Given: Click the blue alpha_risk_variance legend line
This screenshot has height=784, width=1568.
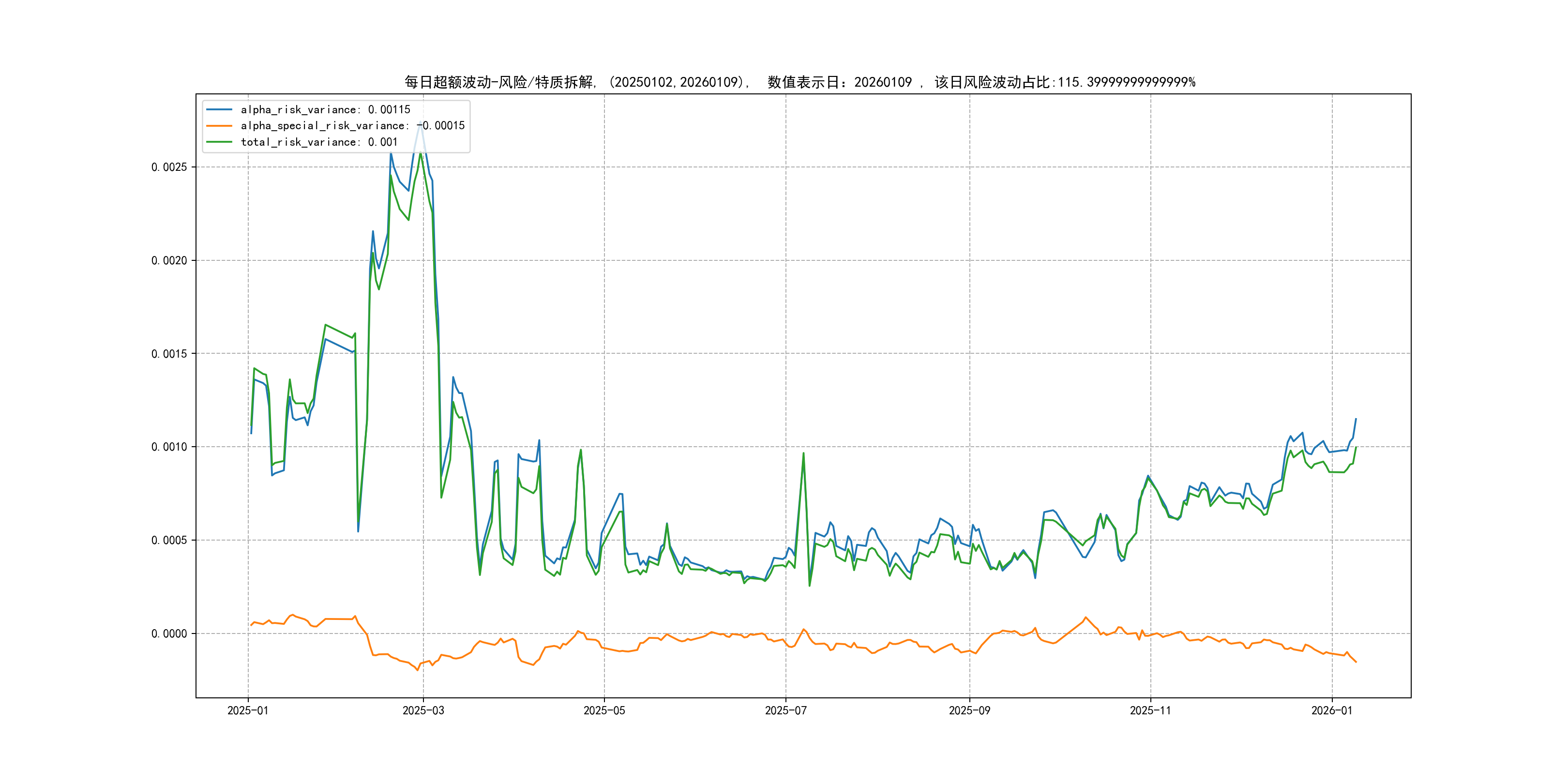Looking at the screenshot, I should [219, 109].
